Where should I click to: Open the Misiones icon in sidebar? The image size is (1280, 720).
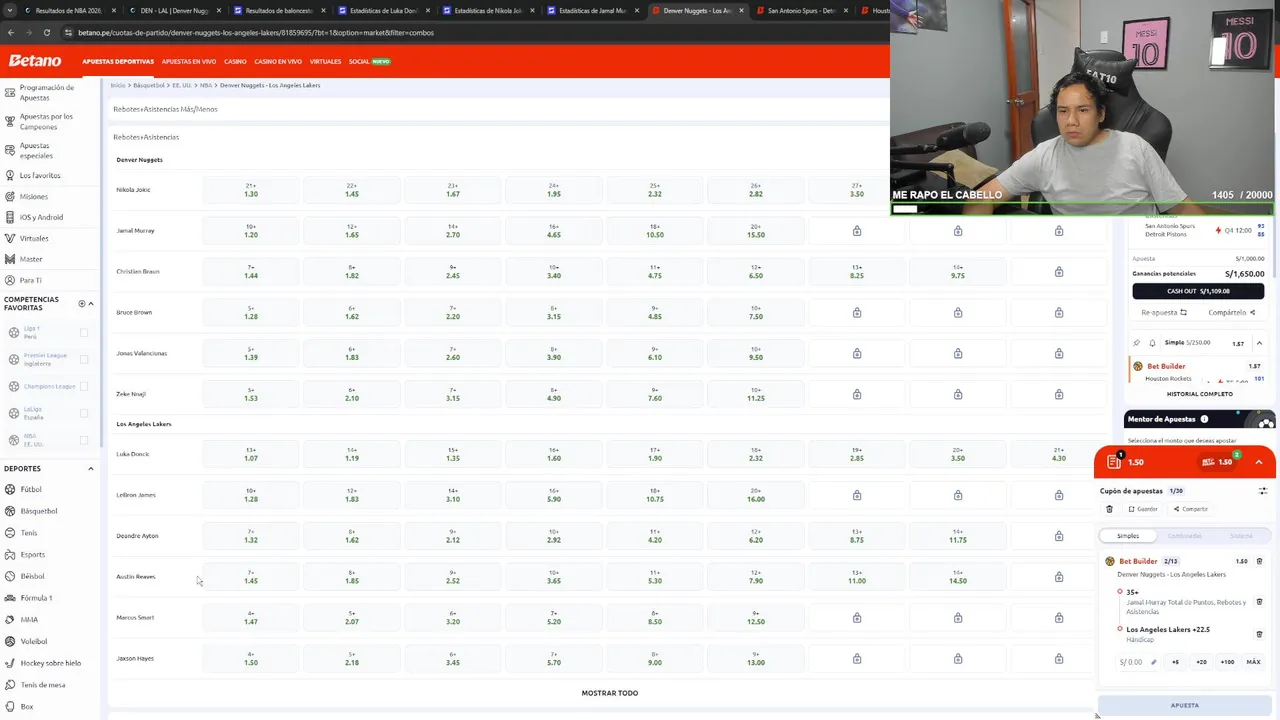[x=10, y=196]
